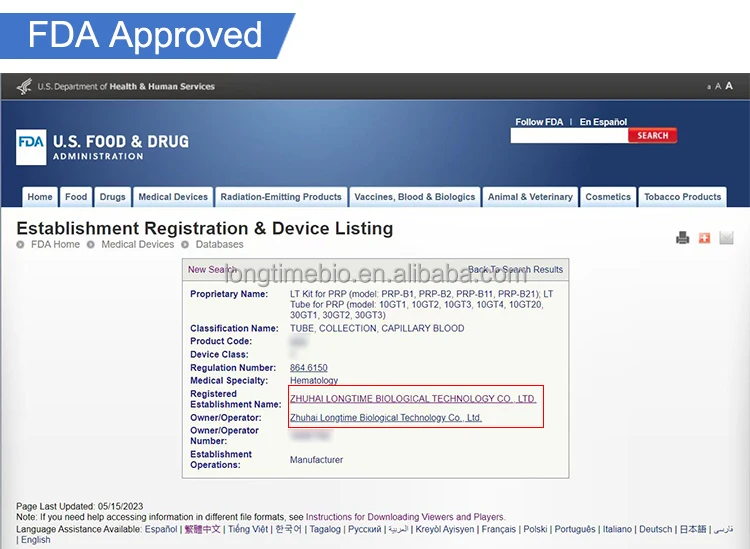Open the Medical Devices tab
This screenshot has width=750, height=549.
click(173, 197)
